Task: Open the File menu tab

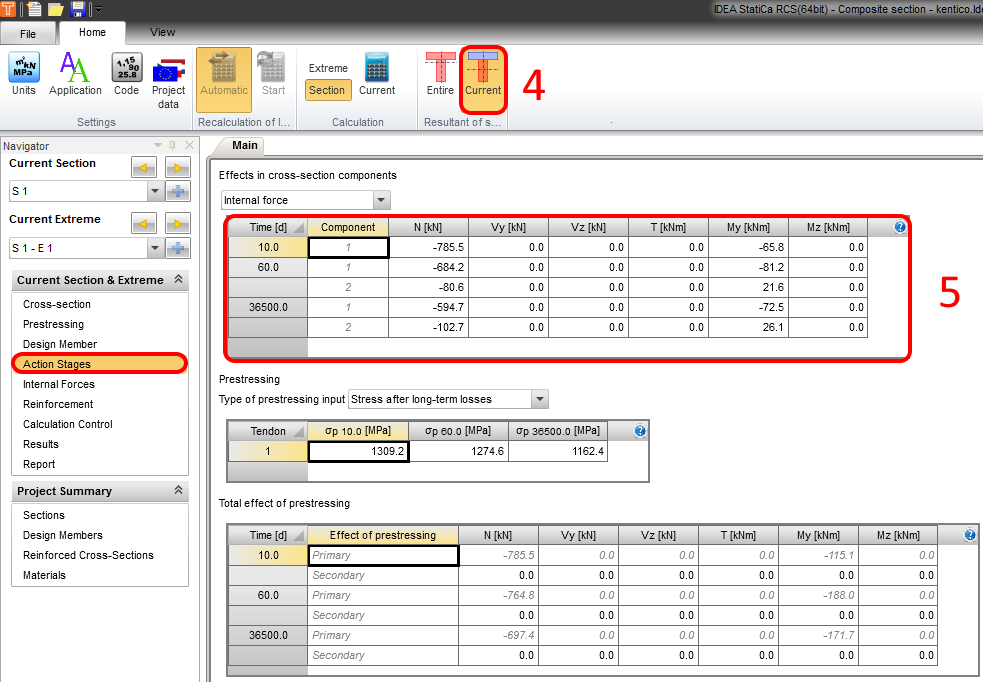Action: pos(28,33)
